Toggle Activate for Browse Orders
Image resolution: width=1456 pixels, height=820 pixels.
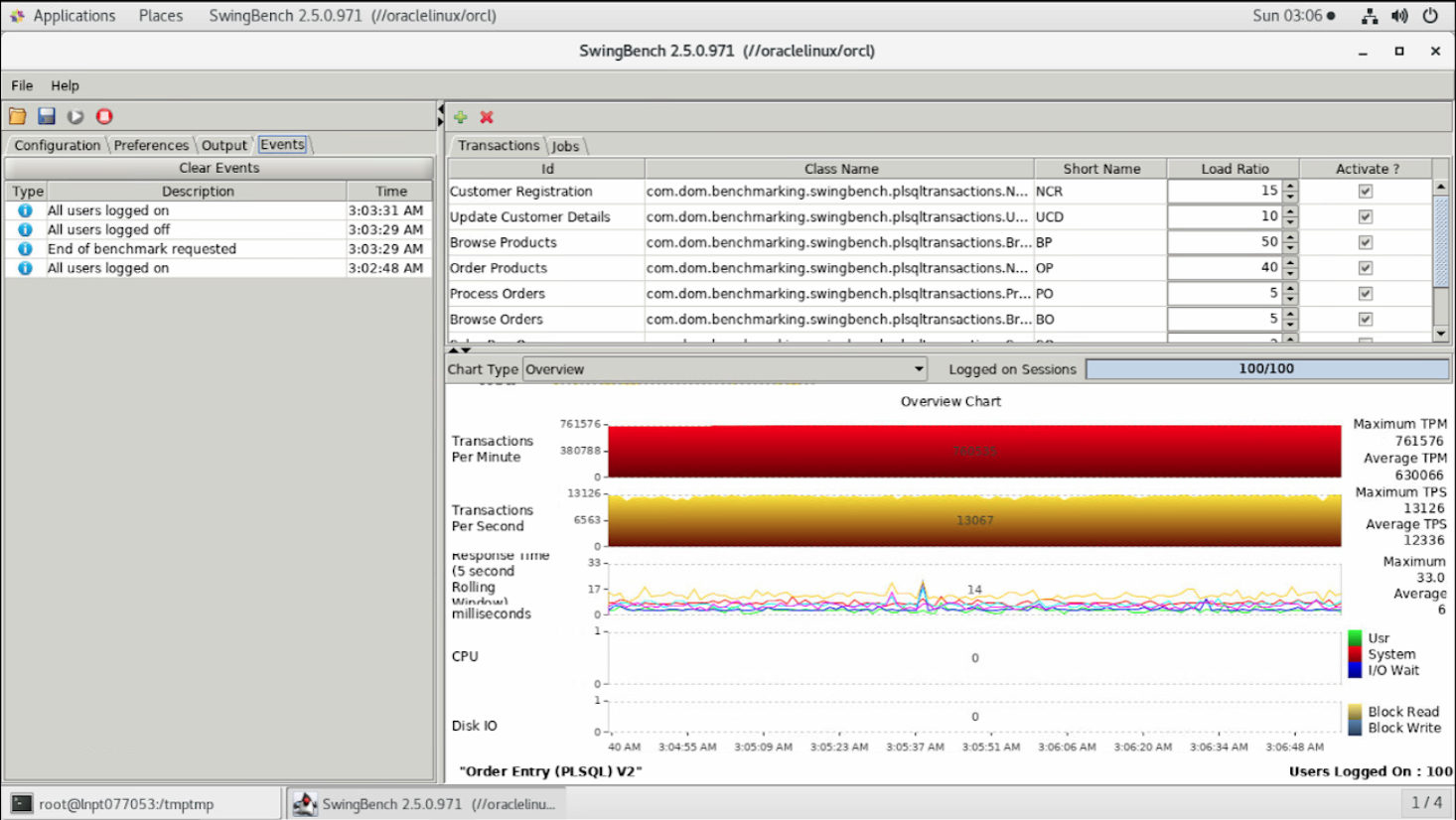click(1366, 320)
